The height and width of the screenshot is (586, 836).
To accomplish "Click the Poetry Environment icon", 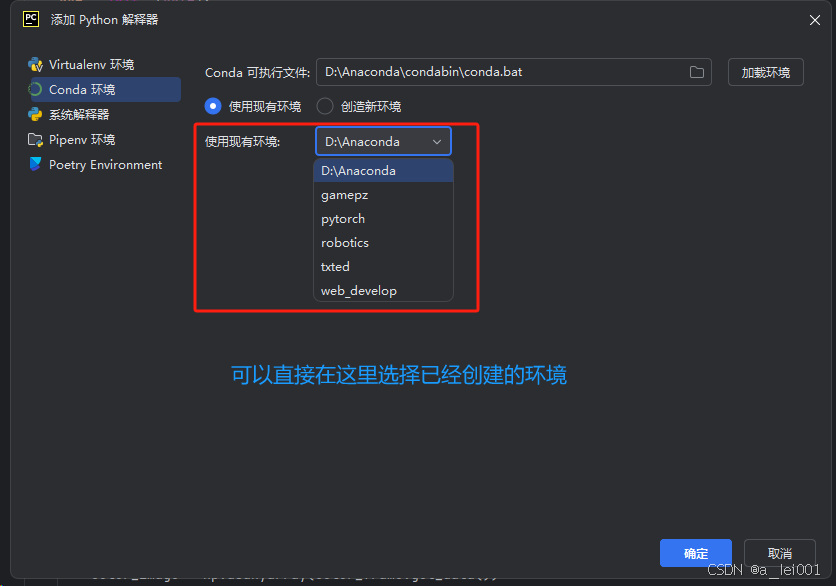I will pyautogui.click(x=35, y=164).
